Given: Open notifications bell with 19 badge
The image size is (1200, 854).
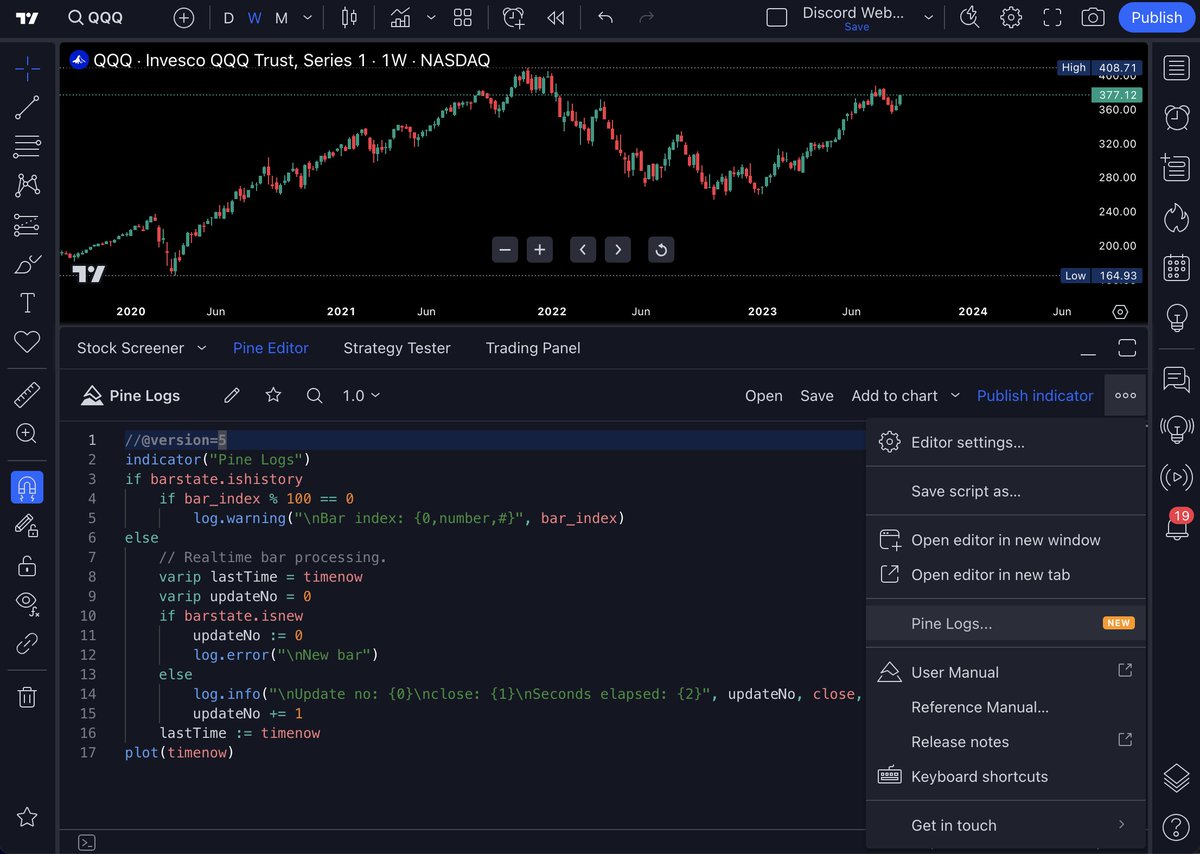Looking at the screenshot, I should point(1176,523).
